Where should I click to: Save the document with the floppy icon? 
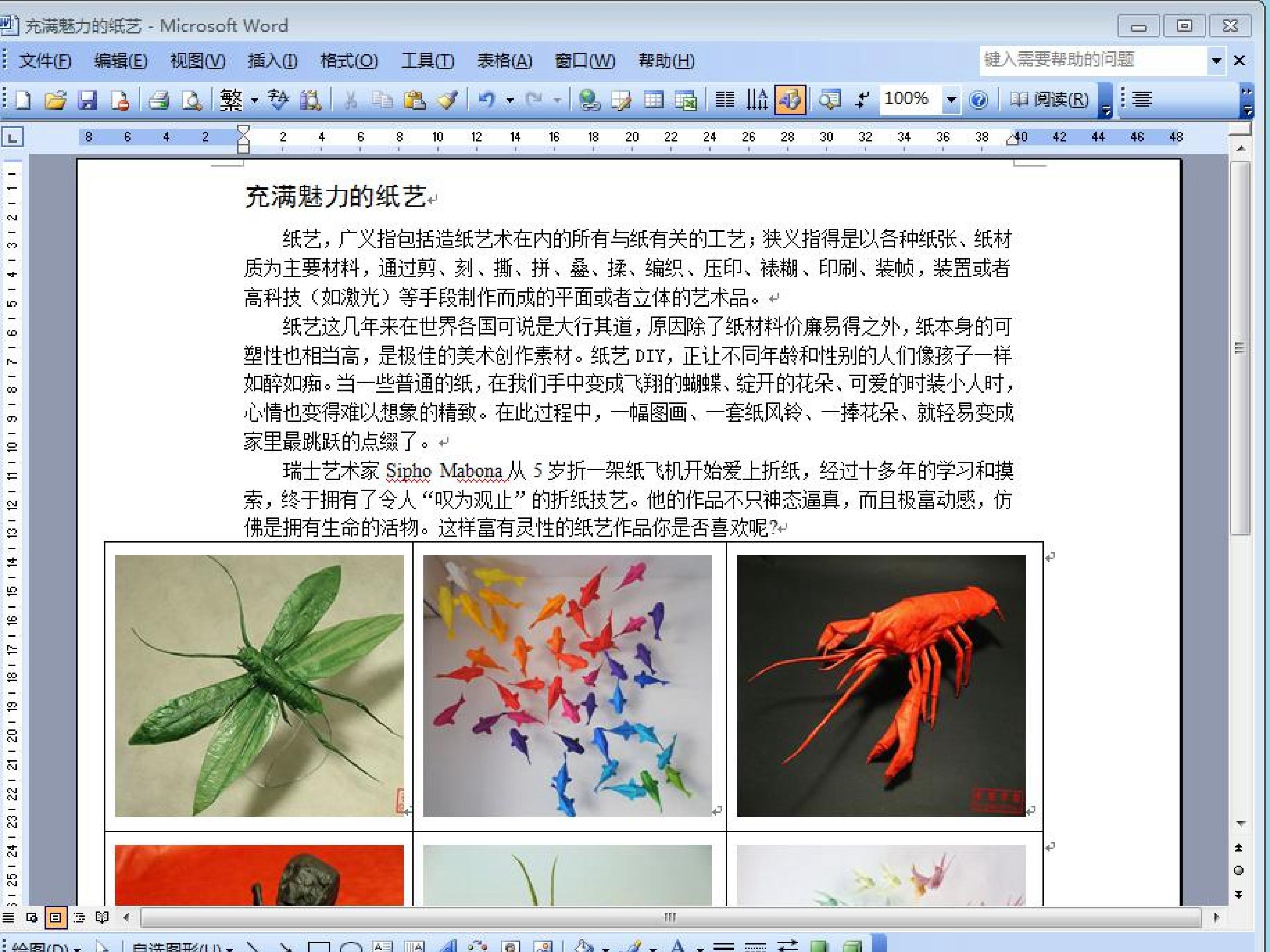(x=87, y=100)
